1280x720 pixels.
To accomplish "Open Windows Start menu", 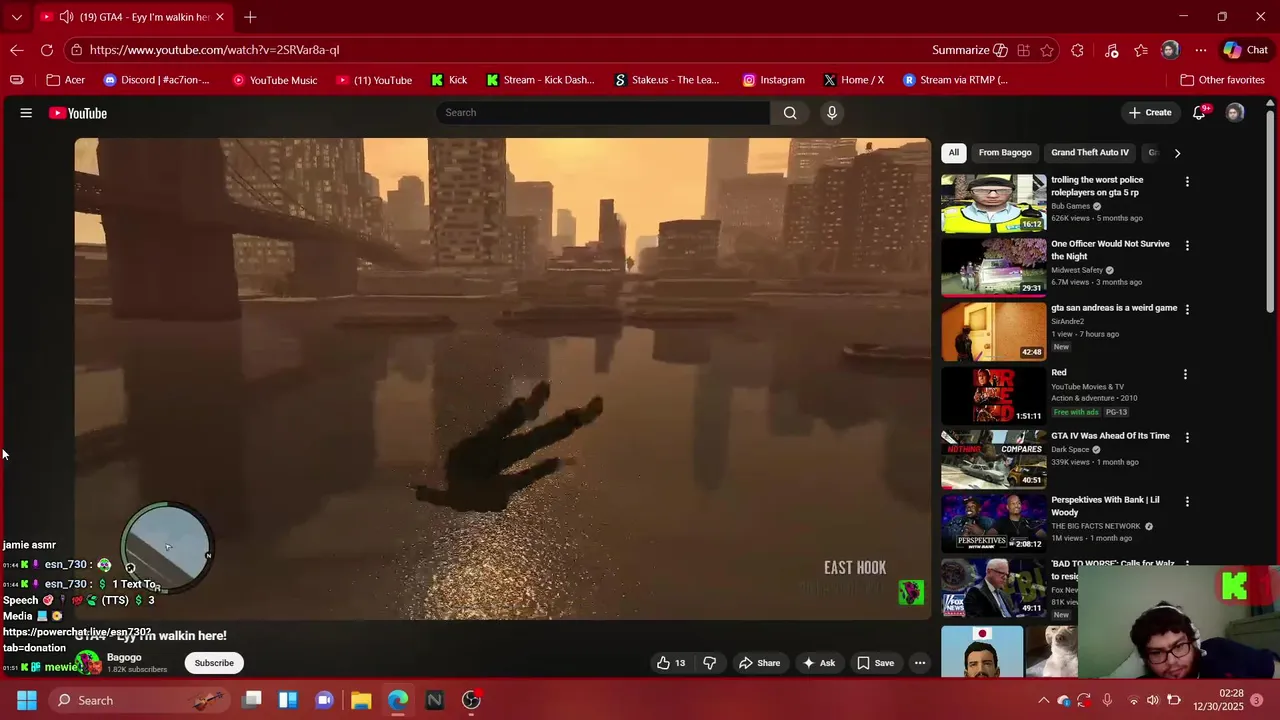I will pos(27,700).
